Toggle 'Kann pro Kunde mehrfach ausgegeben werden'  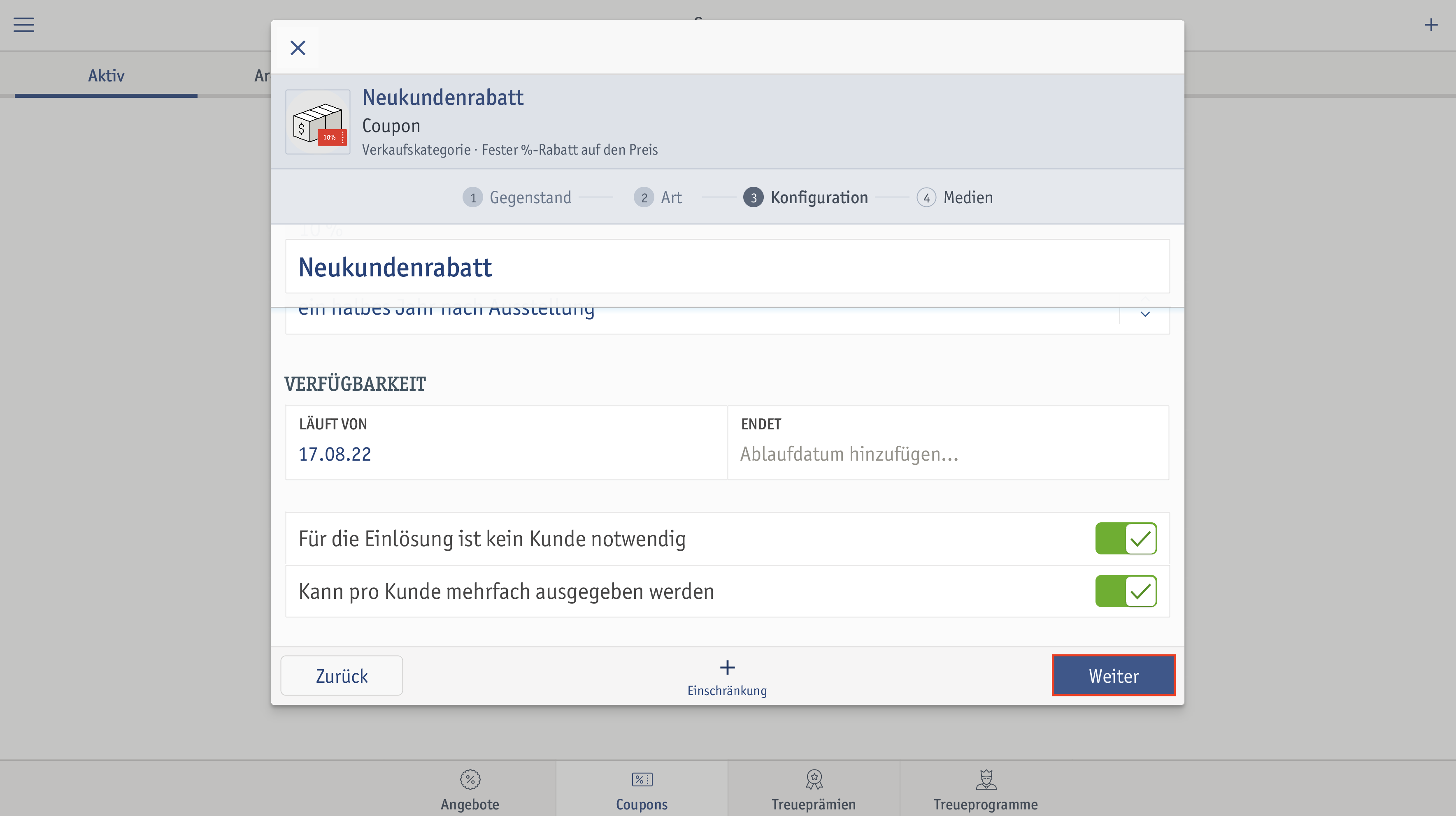[1126, 591]
